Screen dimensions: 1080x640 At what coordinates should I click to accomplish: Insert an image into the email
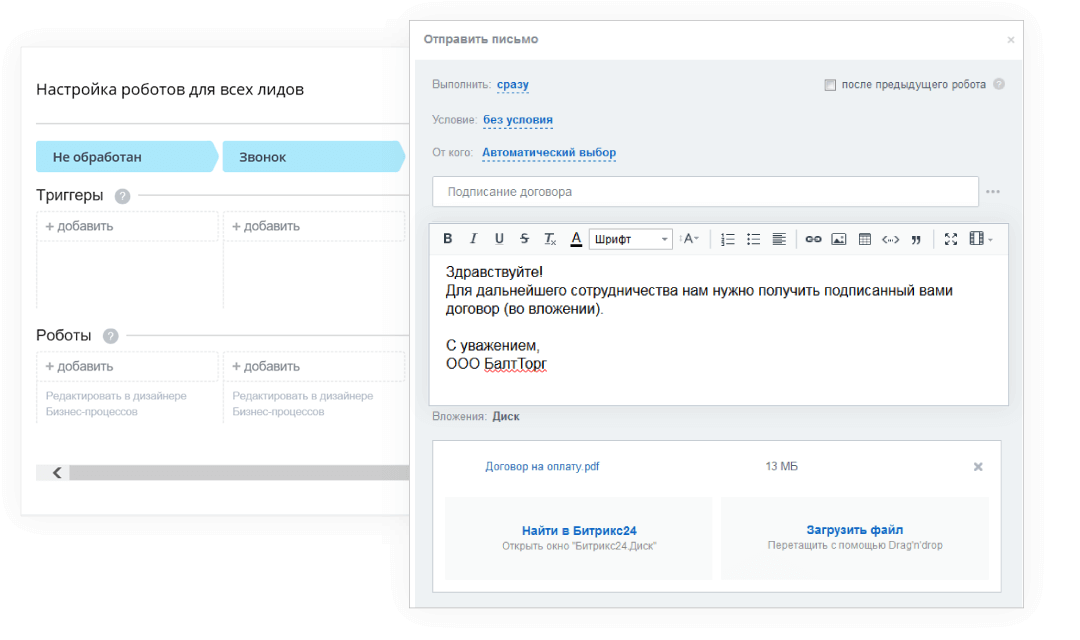838,239
